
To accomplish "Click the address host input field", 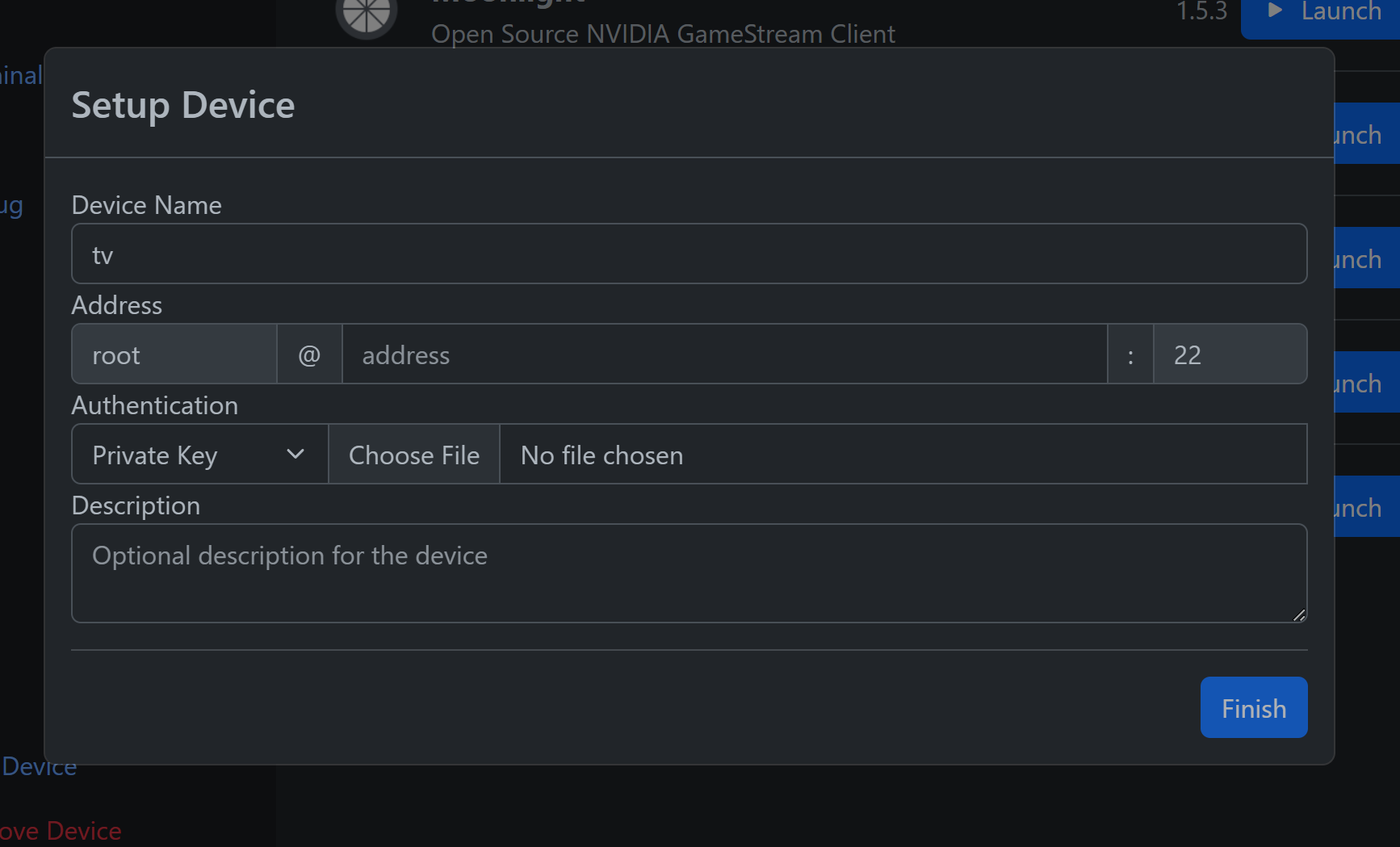I will tap(724, 354).
